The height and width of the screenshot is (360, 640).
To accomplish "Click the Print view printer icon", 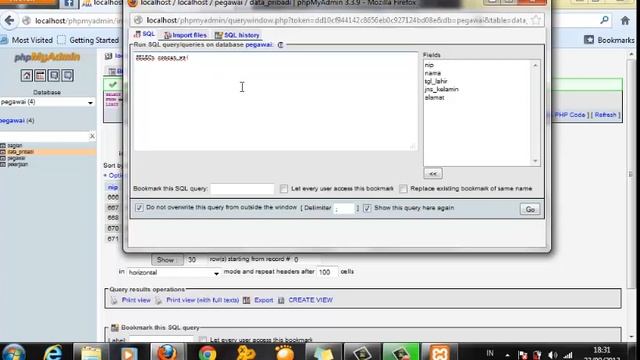I will pos(114,300).
